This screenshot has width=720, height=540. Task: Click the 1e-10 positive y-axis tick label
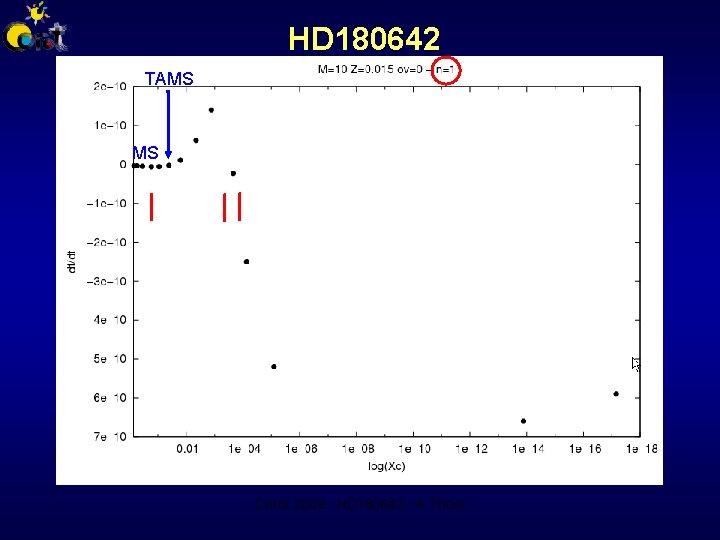coord(110,125)
